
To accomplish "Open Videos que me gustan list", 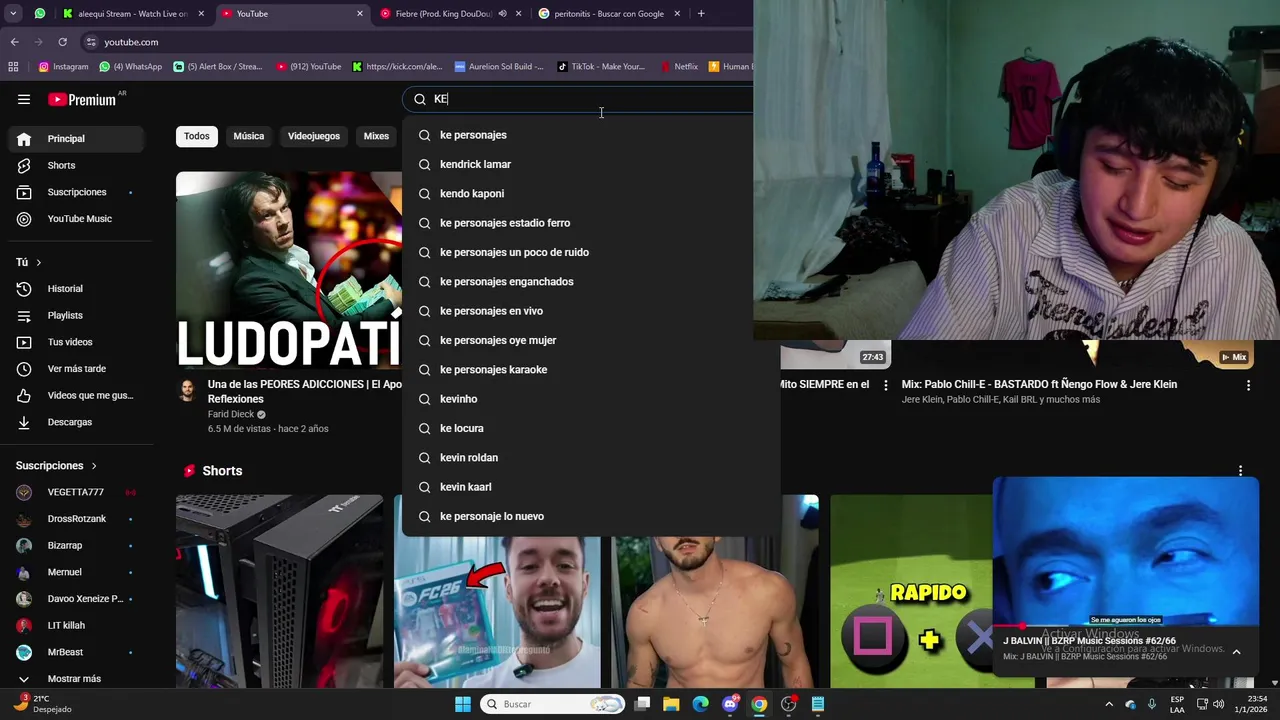I will tap(76, 395).
